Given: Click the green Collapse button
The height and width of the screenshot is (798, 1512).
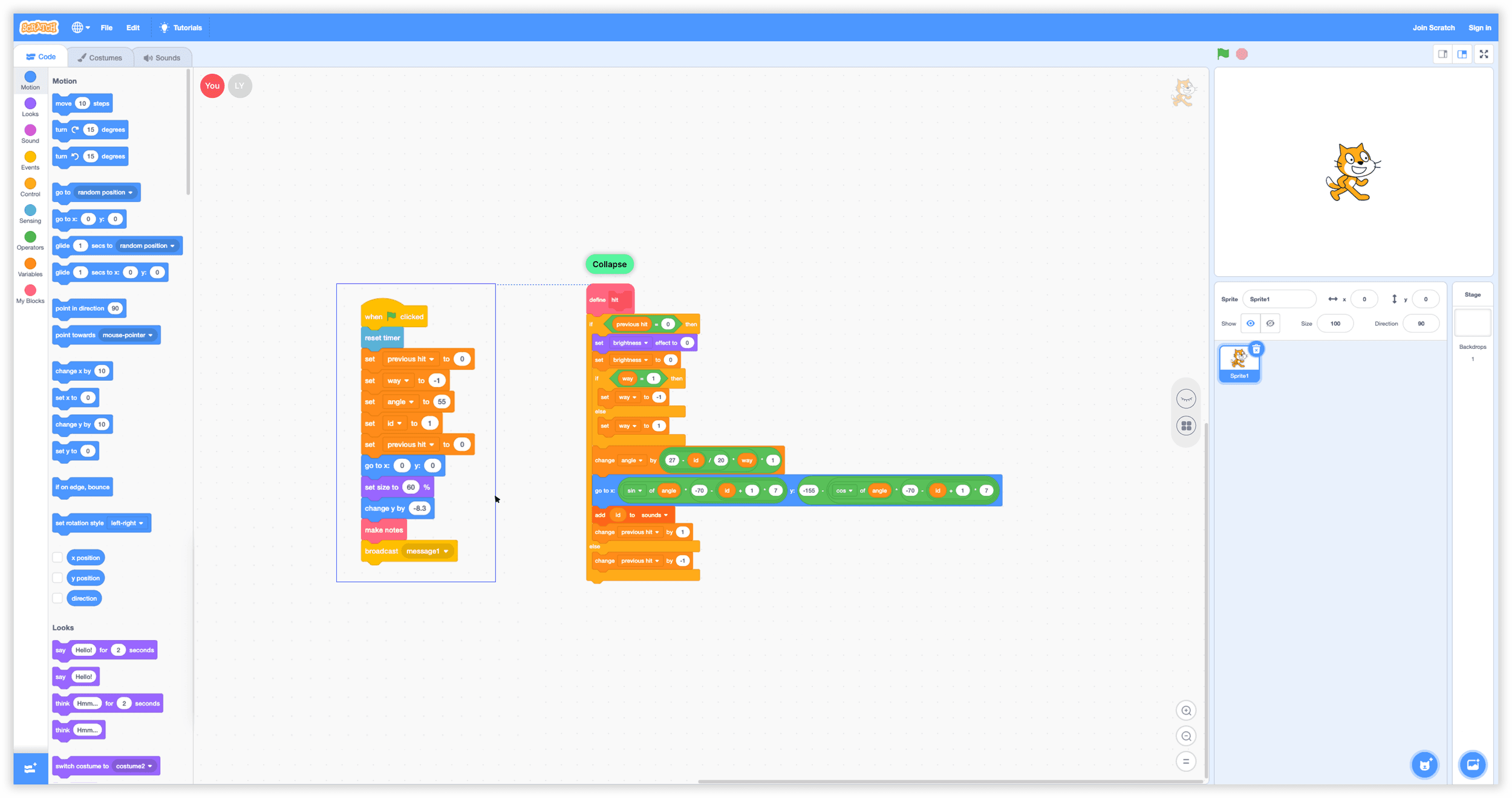Looking at the screenshot, I should [x=609, y=264].
